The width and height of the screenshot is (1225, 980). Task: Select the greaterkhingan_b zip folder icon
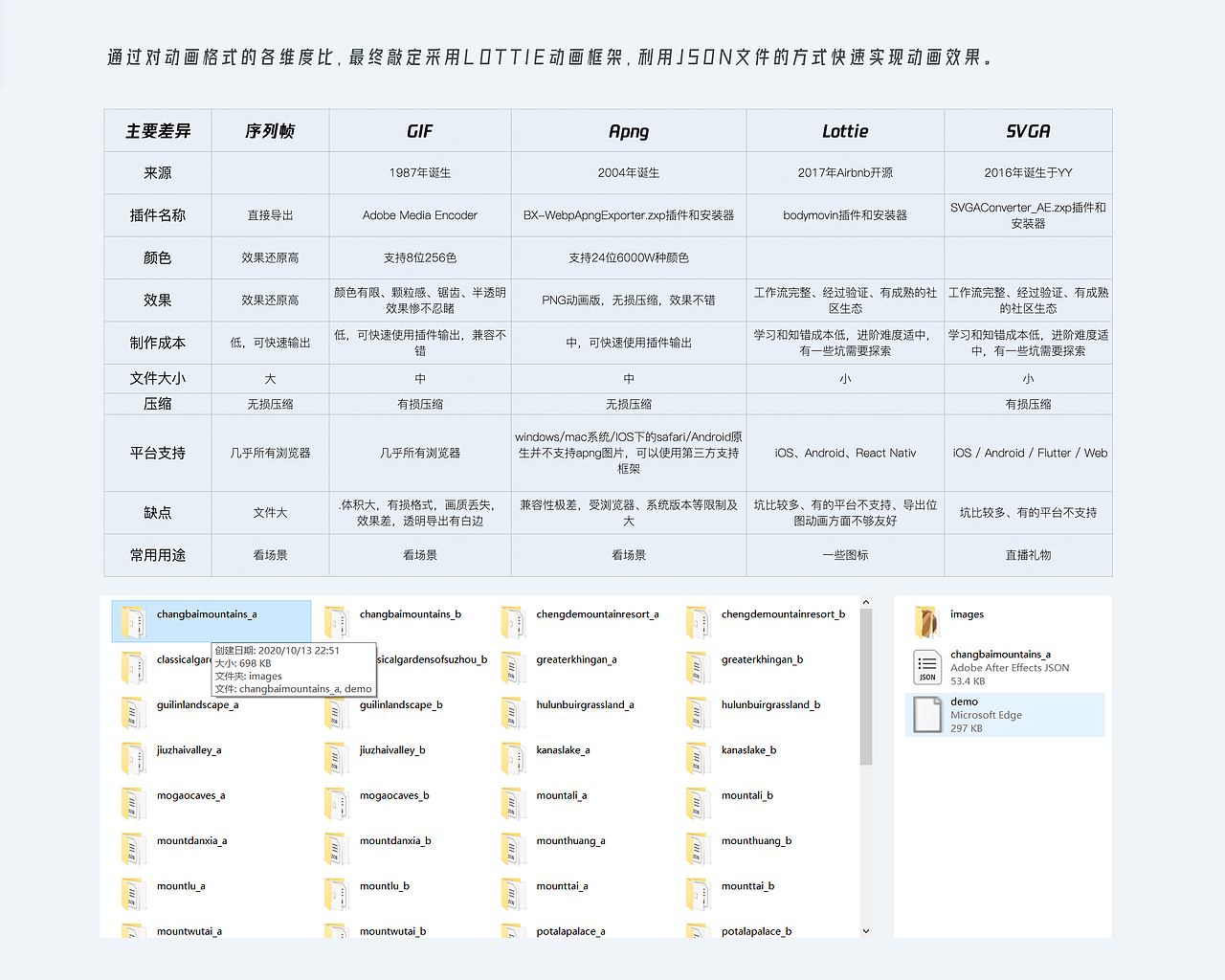(698, 667)
